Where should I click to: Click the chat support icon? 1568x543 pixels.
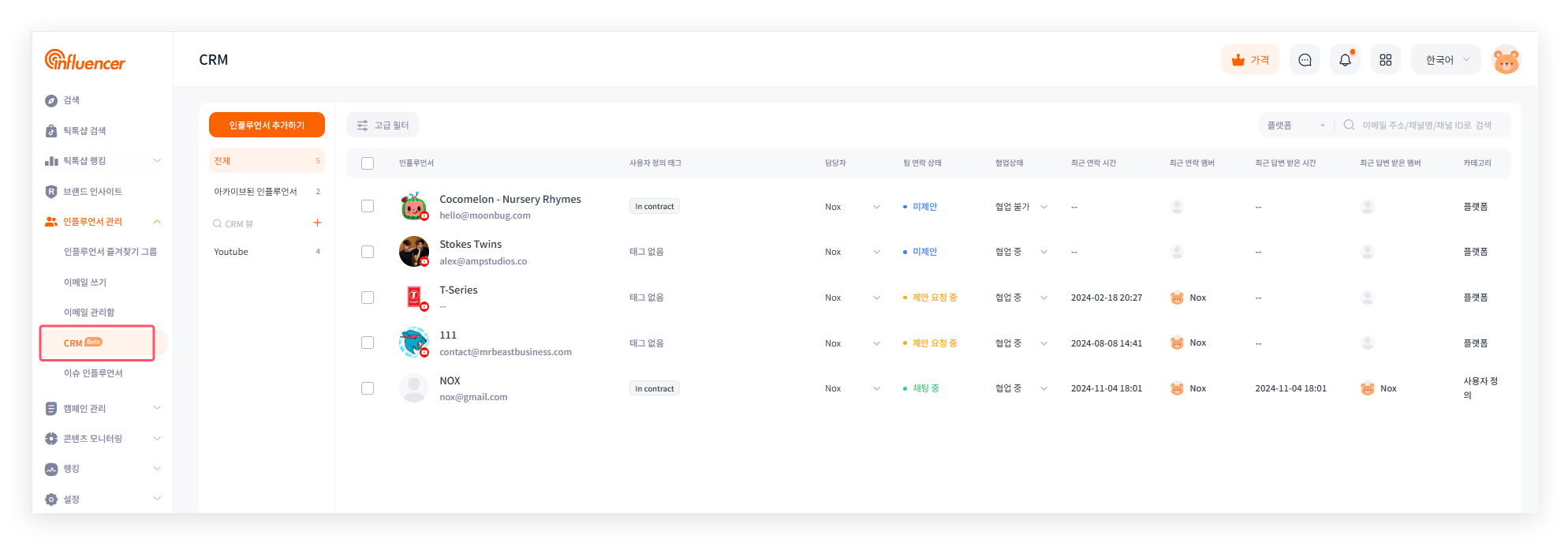(1305, 60)
